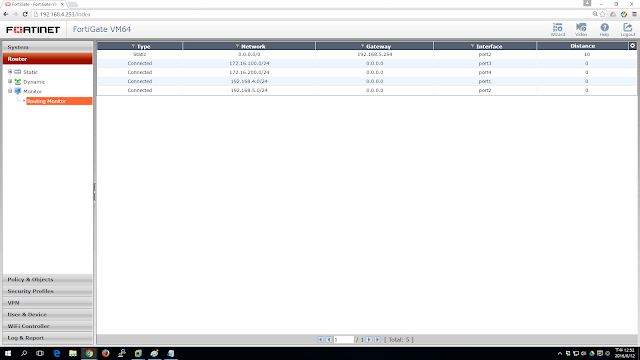Select the Static route row 0.0.0.0/0
This screenshot has width=640, height=360.
[367, 54]
